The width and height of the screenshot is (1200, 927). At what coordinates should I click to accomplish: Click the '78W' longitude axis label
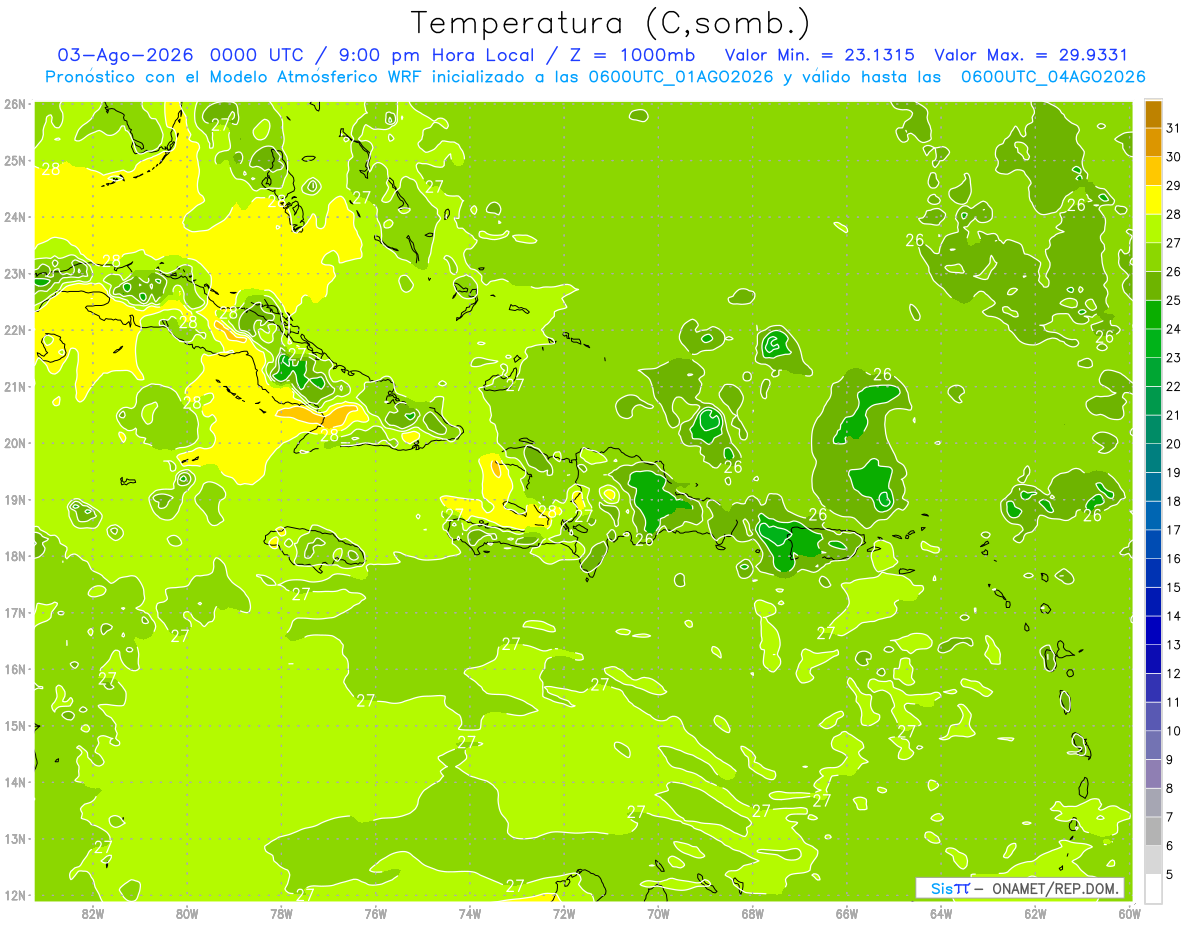pos(281,913)
